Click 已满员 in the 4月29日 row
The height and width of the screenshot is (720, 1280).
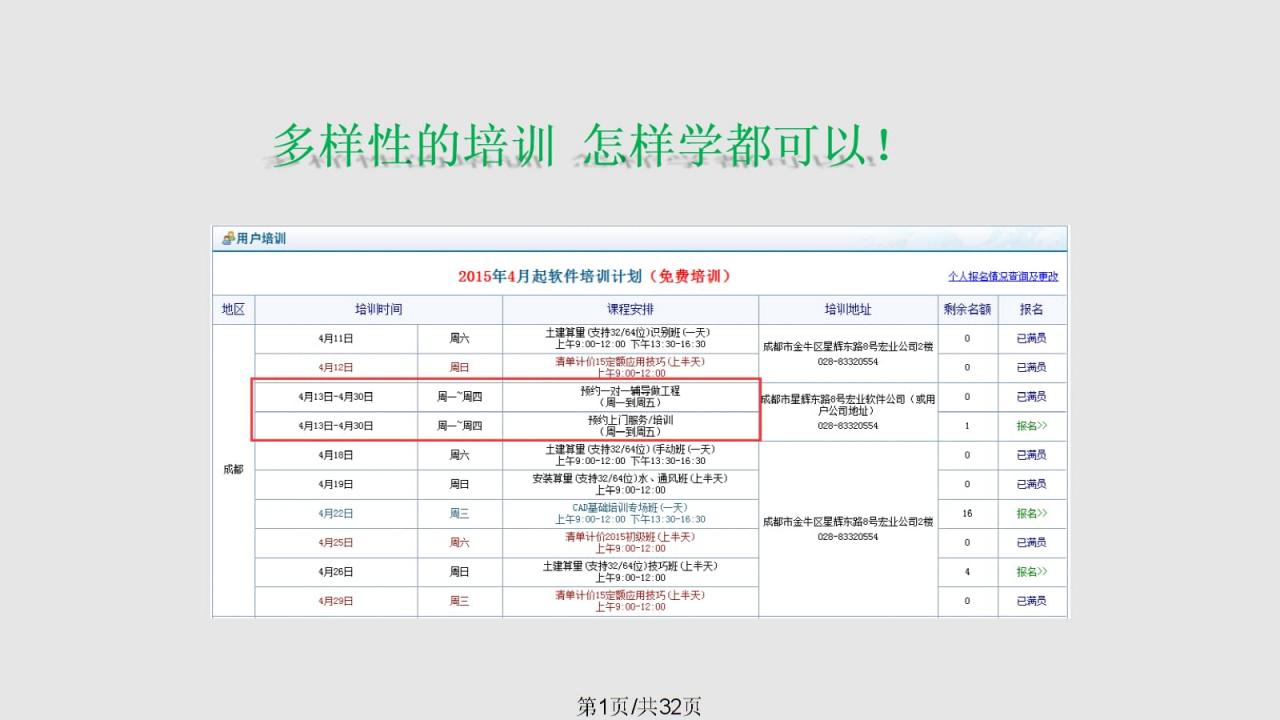pos(1032,600)
